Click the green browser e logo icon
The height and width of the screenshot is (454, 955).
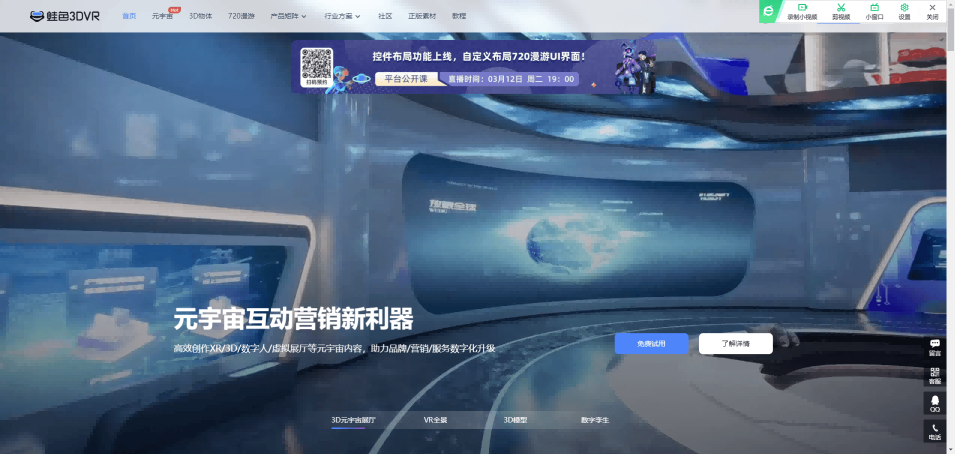(769, 11)
